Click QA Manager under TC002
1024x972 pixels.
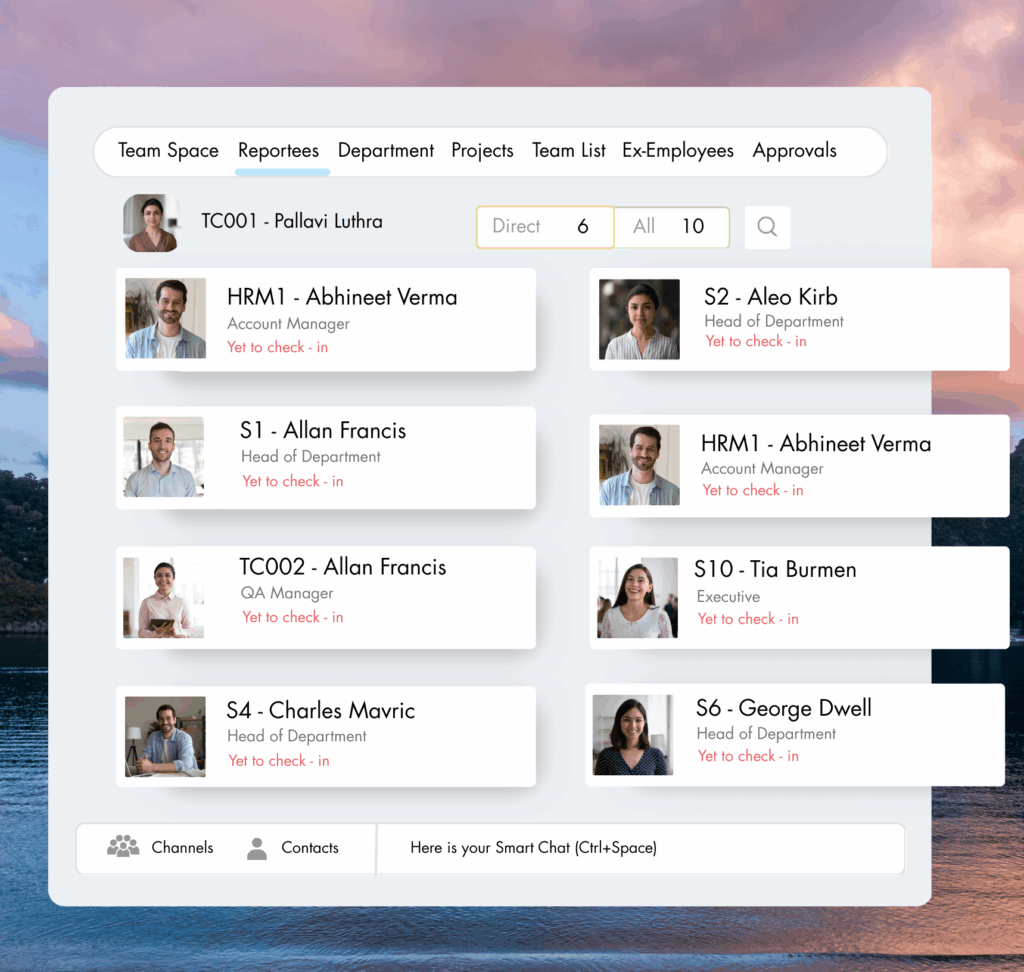287,593
